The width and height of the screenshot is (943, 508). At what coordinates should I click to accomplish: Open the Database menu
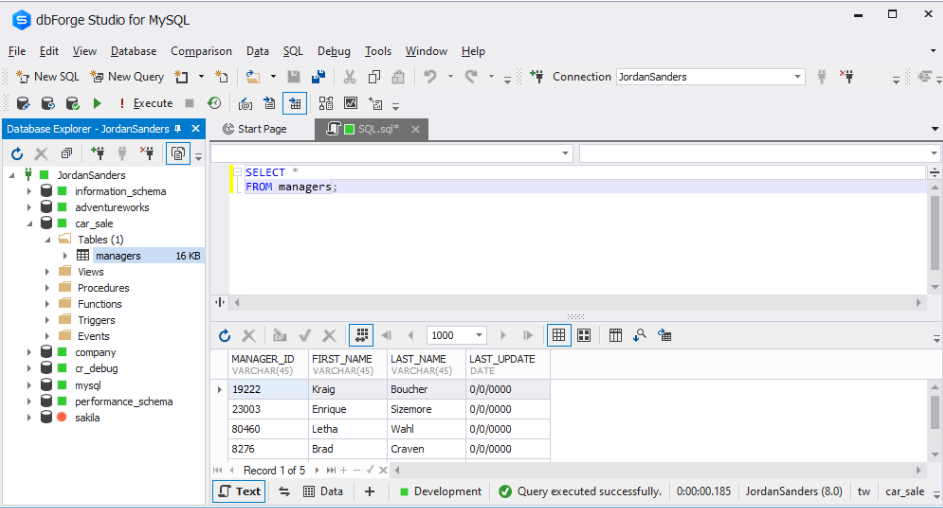[x=134, y=51]
